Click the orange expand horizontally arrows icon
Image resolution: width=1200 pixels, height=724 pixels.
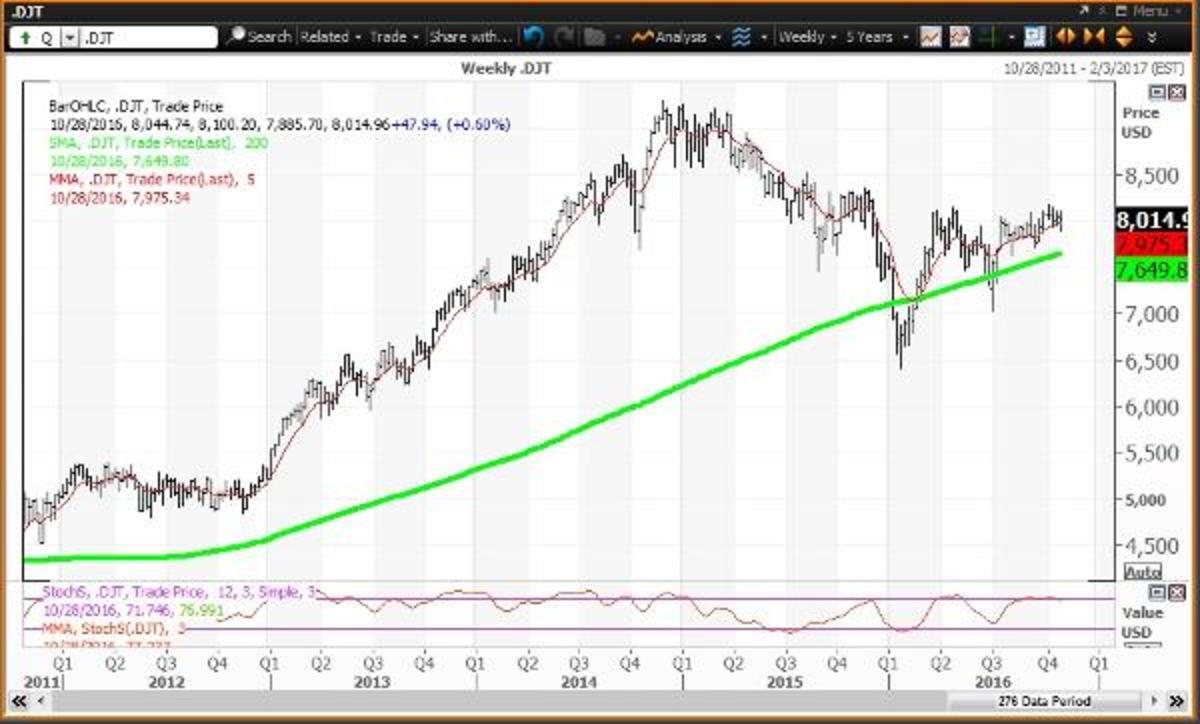[1064, 37]
